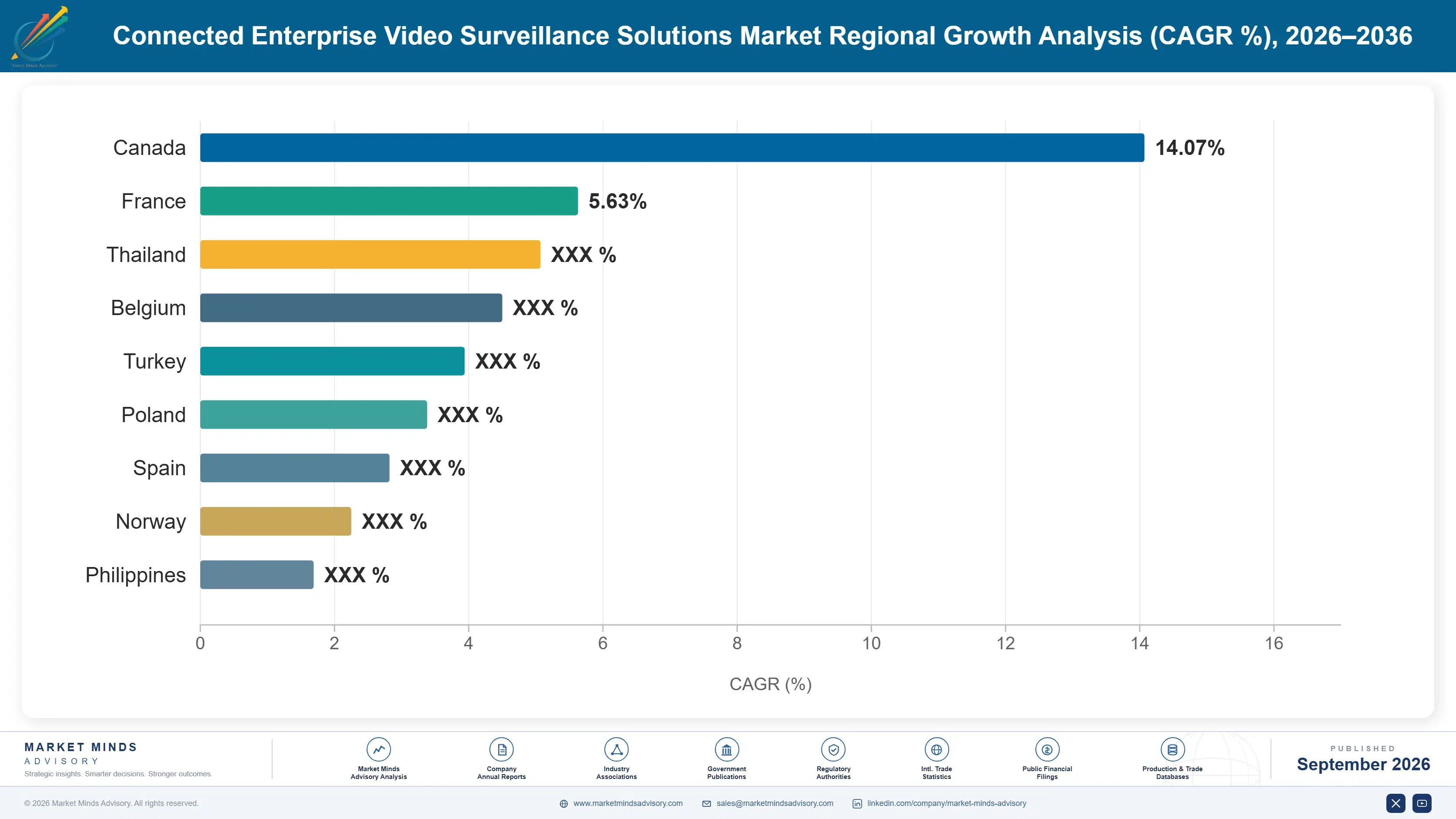The image size is (1456, 819).
Task: Click the Strategic insights tagline text
Action: [118, 774]
